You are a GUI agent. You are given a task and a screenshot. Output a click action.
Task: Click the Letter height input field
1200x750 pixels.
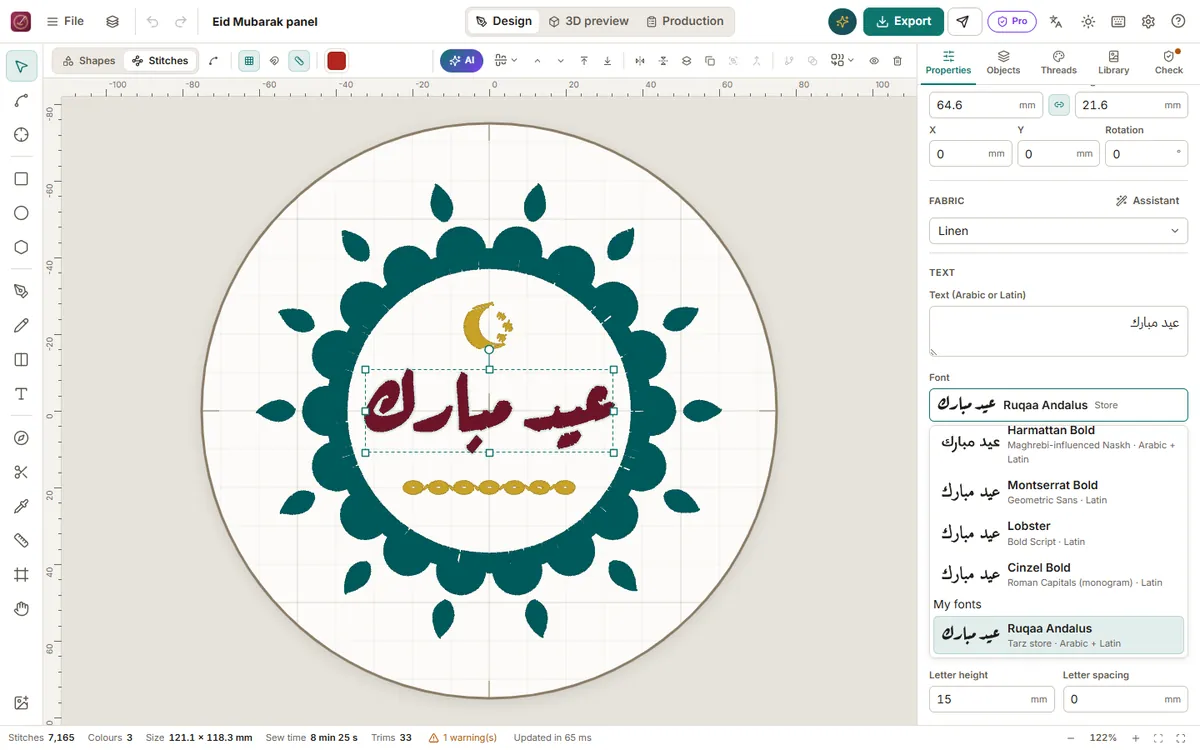point(991,699)
